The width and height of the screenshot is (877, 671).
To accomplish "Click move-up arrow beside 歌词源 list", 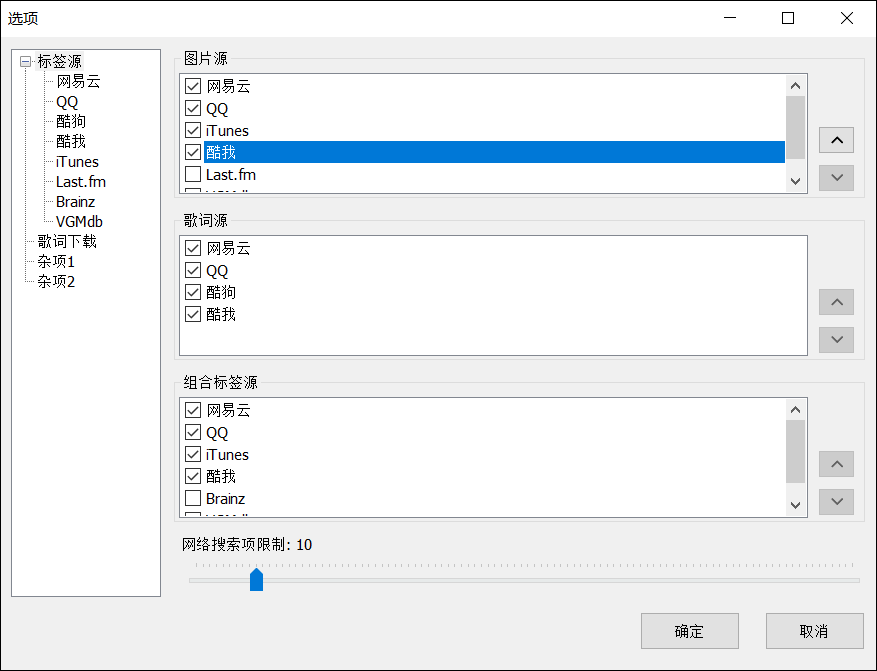I will pyautogui.click(x=836, y=302).
